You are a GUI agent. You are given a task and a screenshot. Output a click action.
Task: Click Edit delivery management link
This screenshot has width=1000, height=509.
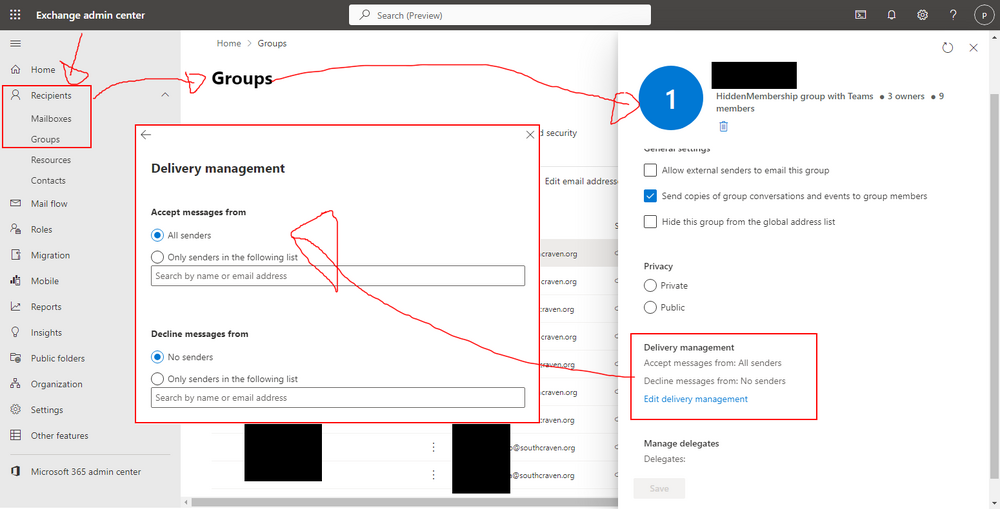[x=696, y=399]
